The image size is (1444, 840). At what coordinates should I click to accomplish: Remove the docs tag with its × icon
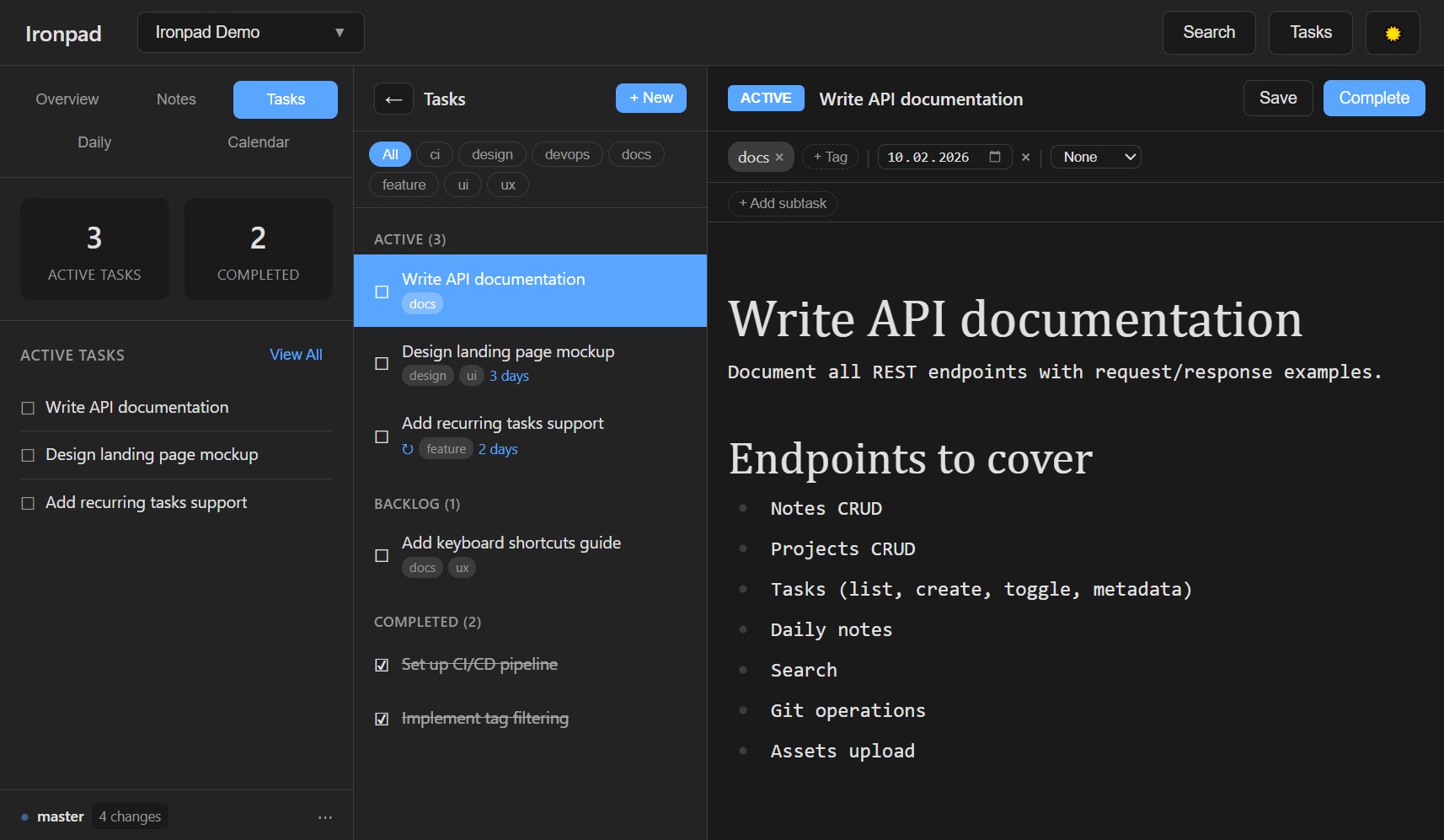779,157
